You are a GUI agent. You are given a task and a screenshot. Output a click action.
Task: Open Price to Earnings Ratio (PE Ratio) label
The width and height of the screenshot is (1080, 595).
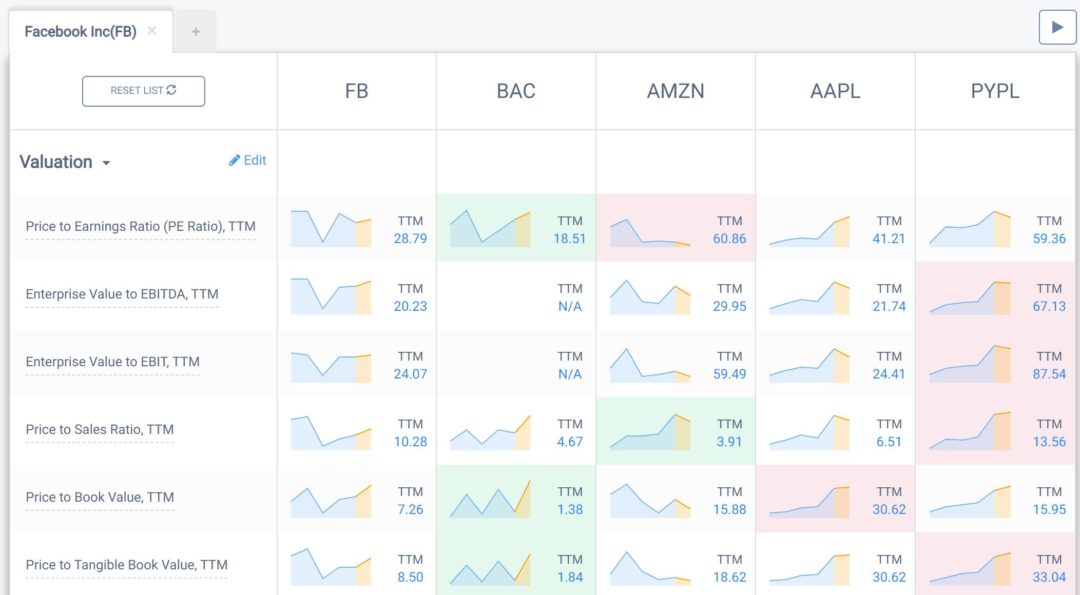tap(141, 226)
